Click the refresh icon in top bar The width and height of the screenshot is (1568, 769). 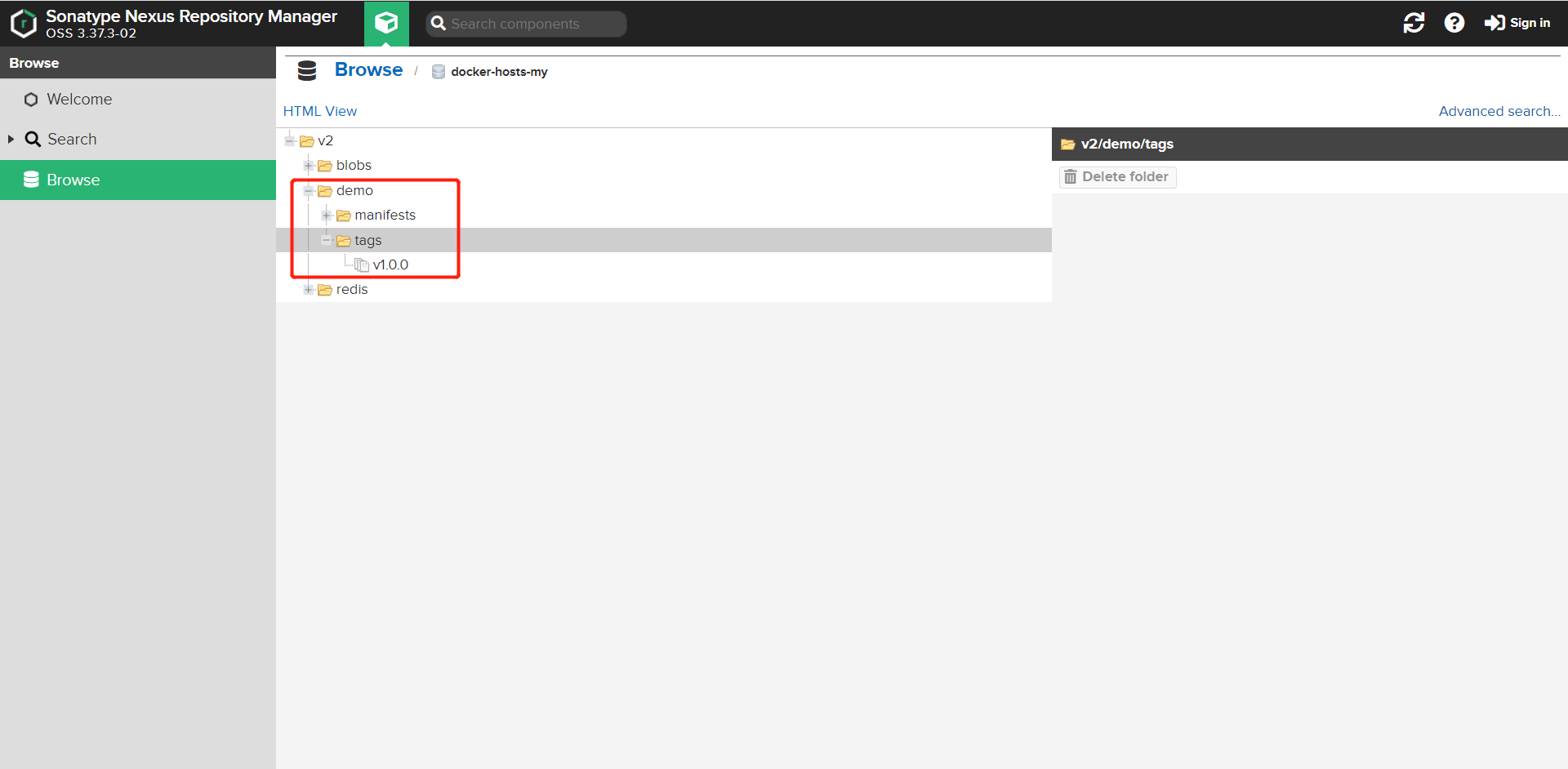(1414, 23)
